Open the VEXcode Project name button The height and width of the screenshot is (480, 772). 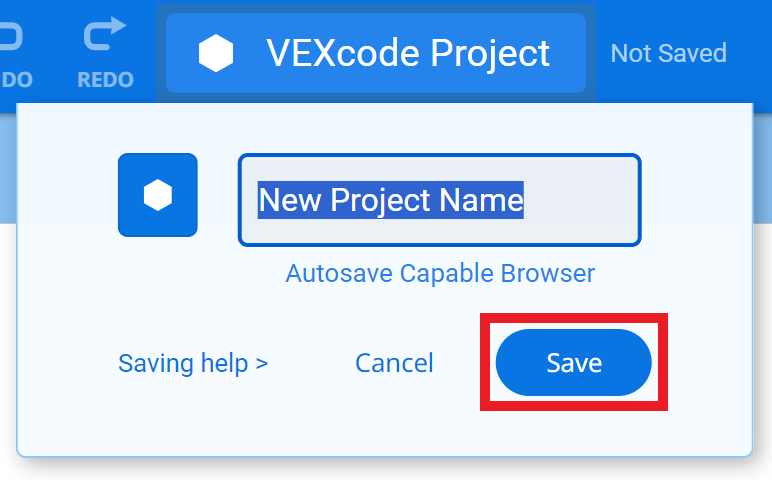[x=375, y=53]
